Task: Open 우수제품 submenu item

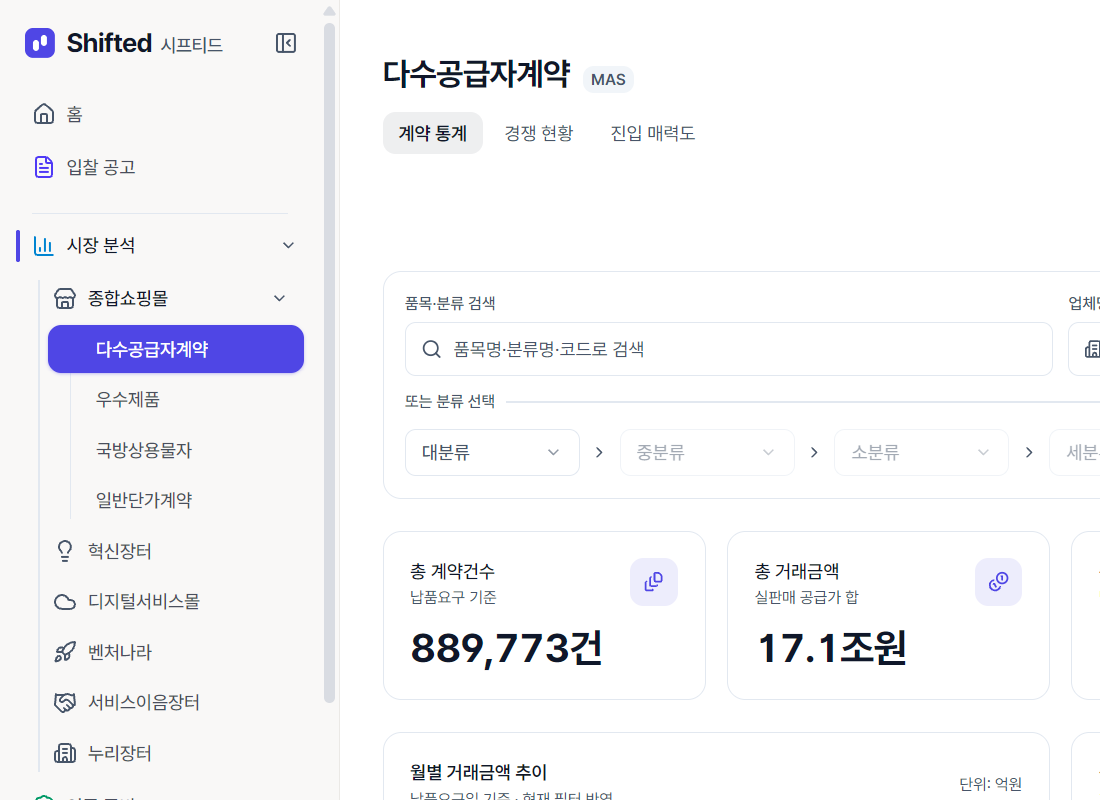Action: (x=128, y=399)
